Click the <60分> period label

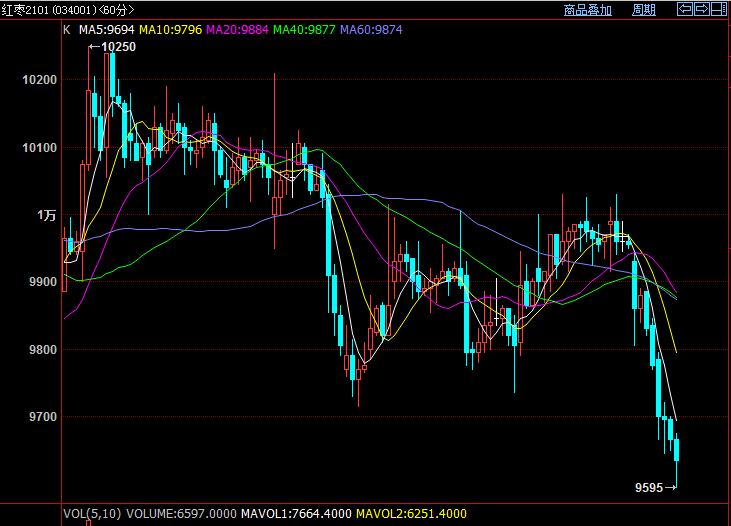pyautogui.click(x=115, y=10)
